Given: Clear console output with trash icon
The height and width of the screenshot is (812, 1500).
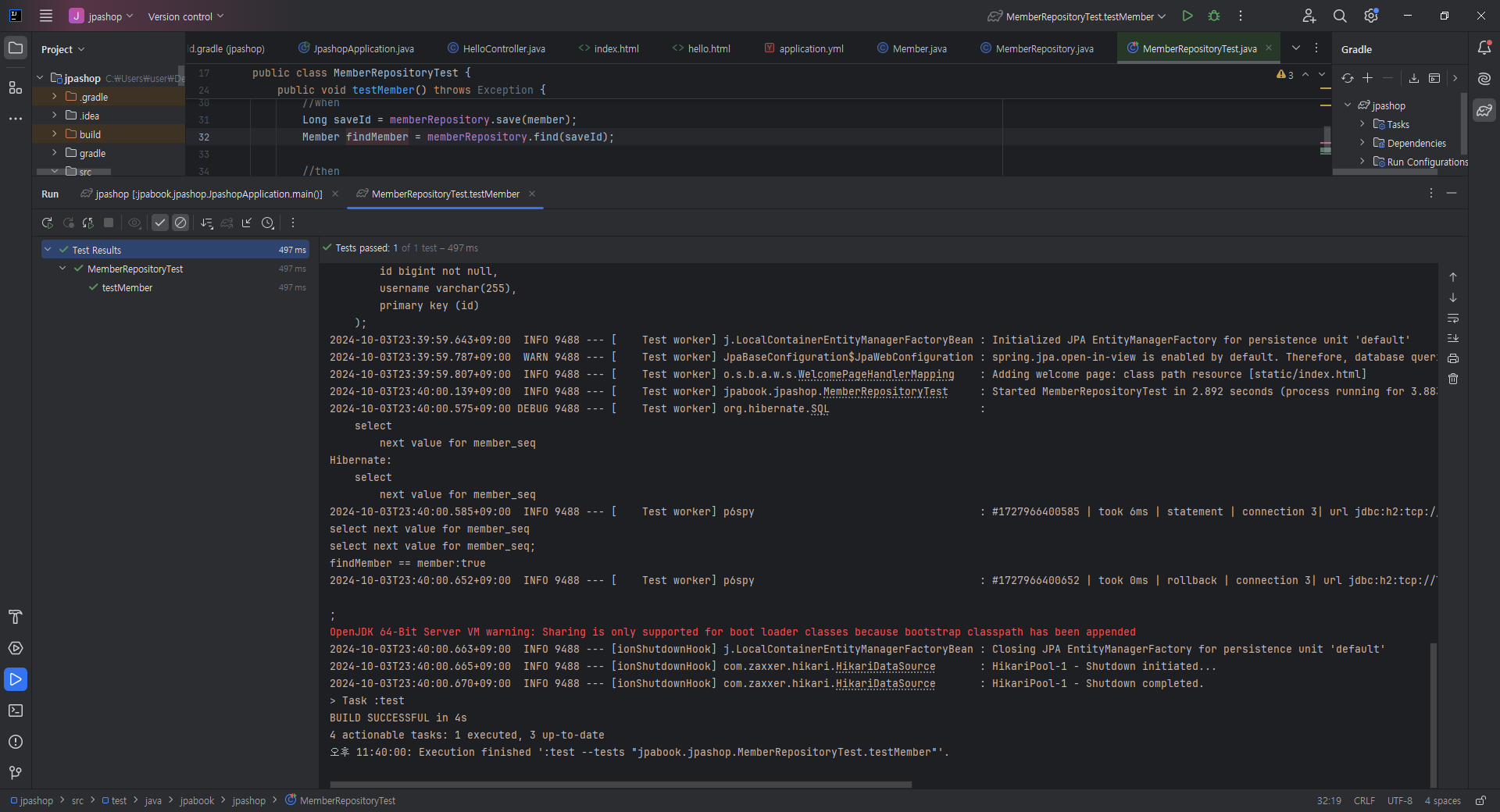Looking at the screenshot, I should tap(1453, 379).
